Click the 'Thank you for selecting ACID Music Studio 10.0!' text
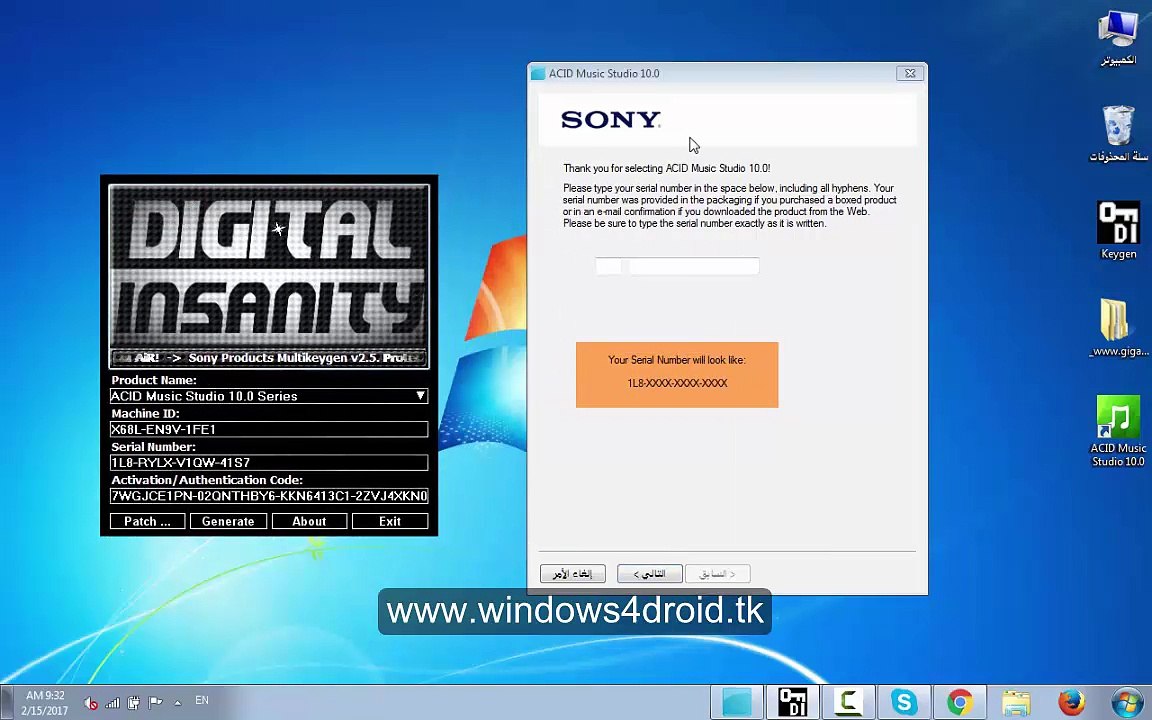 pos(666,168)
